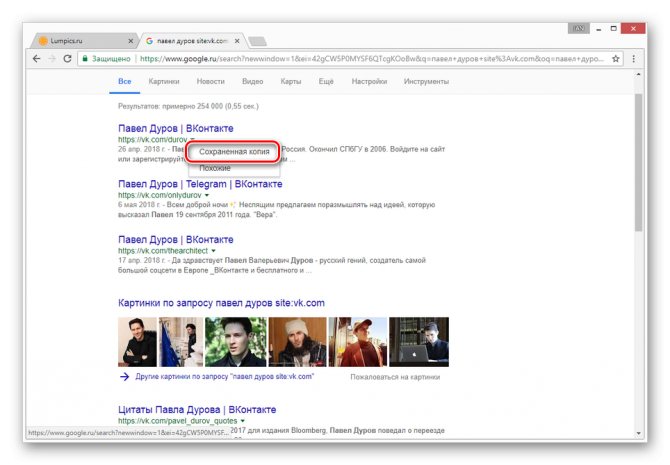Select the павел дуров site:vk.com tab
The width and height of the screenshot is (670, 465).
192,41
